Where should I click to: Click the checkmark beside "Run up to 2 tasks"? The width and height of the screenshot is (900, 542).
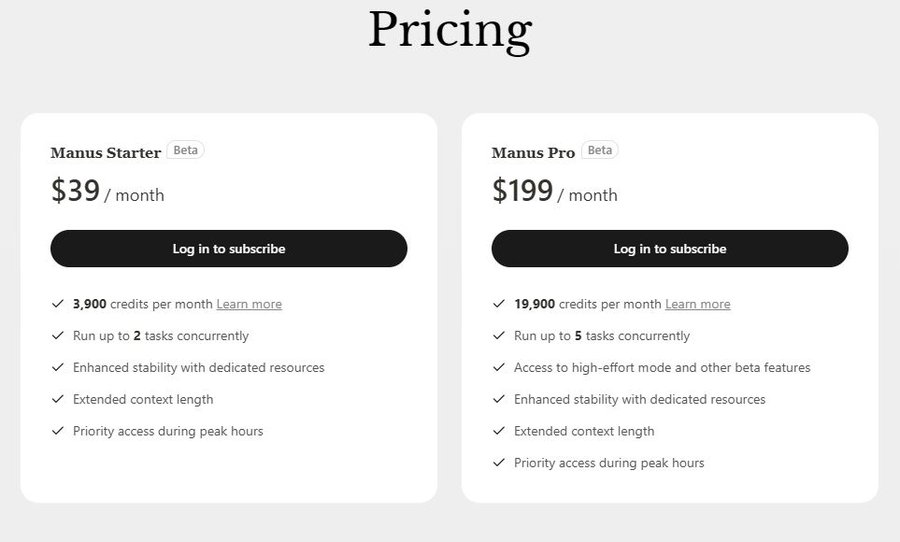tap(57, 336)
